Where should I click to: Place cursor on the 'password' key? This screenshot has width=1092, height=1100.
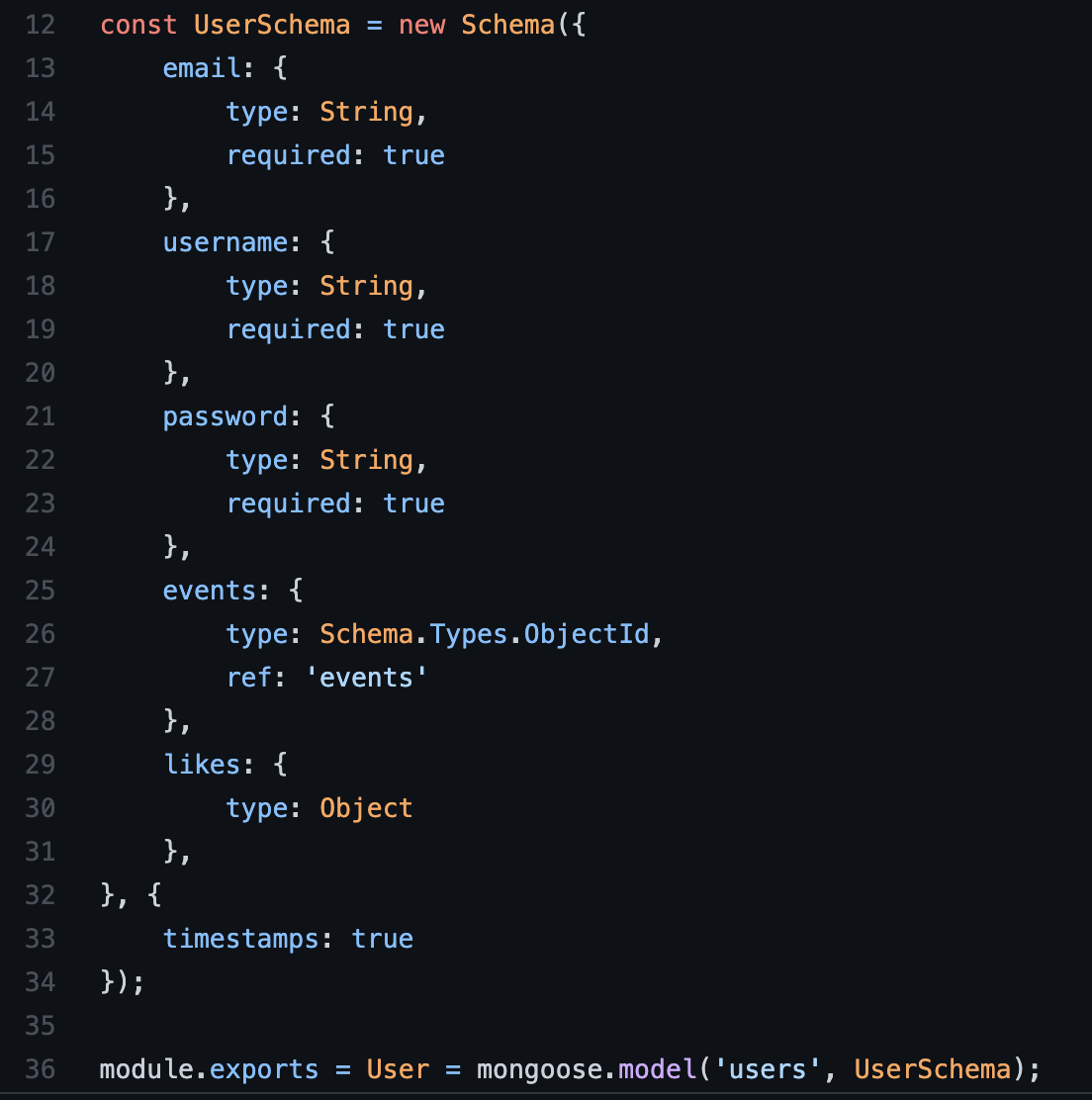(x=226, y=416)
